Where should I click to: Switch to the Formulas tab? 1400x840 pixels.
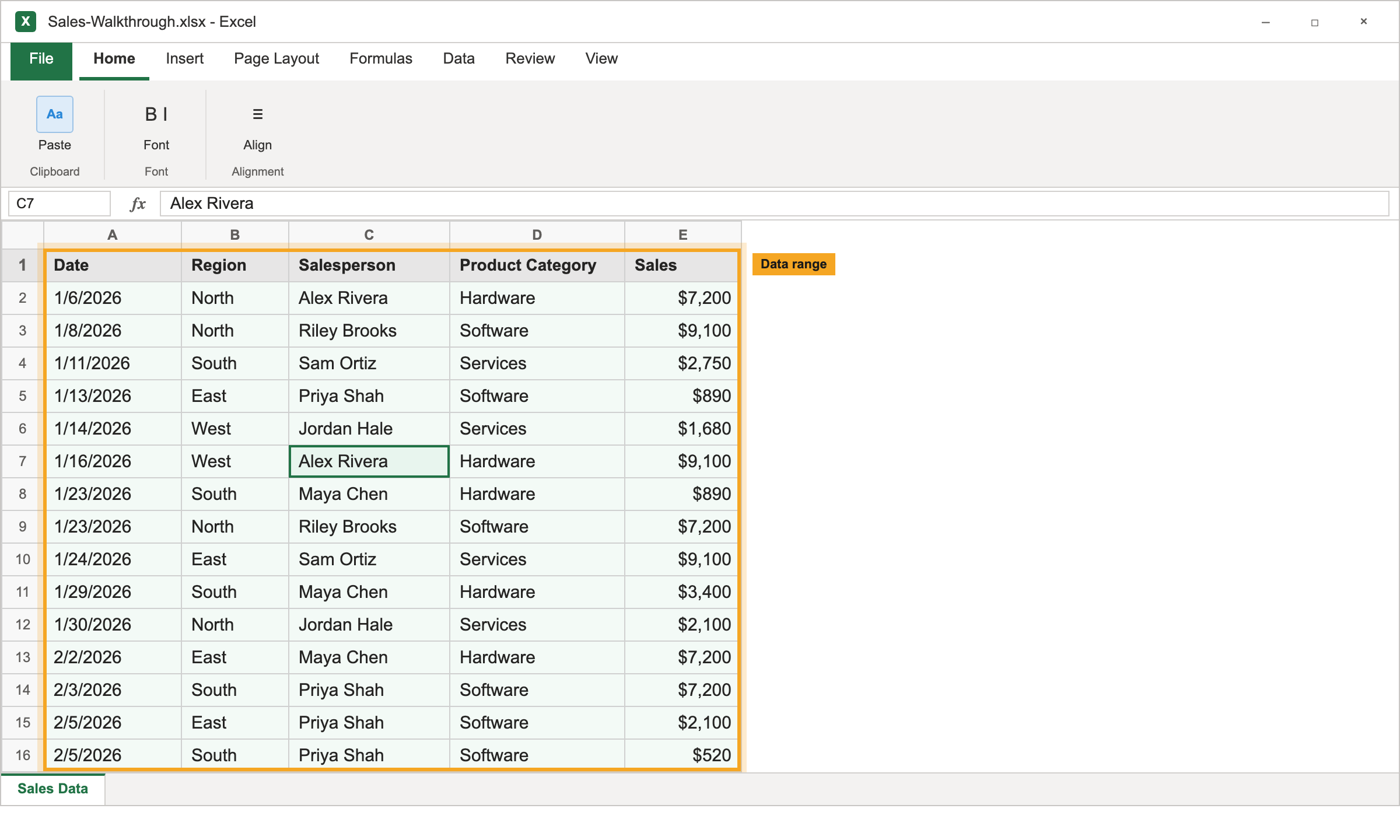(381, 59)
